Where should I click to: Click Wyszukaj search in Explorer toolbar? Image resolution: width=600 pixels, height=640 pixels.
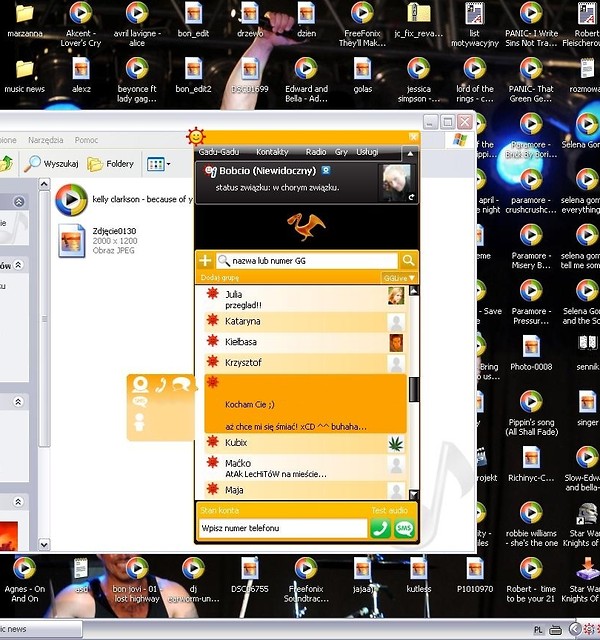[x=51, y=164]
